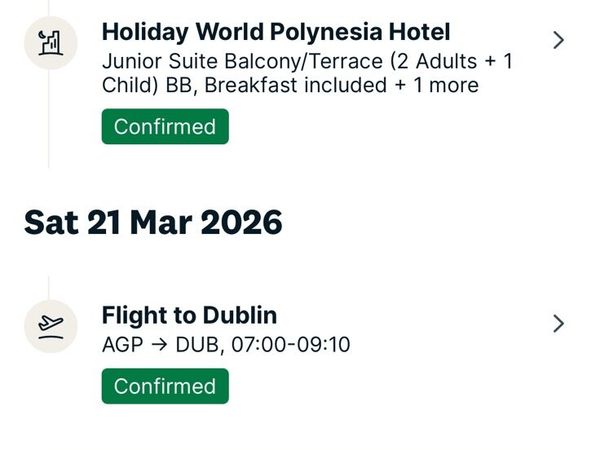Select the 07:00-09:10 flight time
The height and width of the screenshot is (450, 600).
click(x=291, y=345)
